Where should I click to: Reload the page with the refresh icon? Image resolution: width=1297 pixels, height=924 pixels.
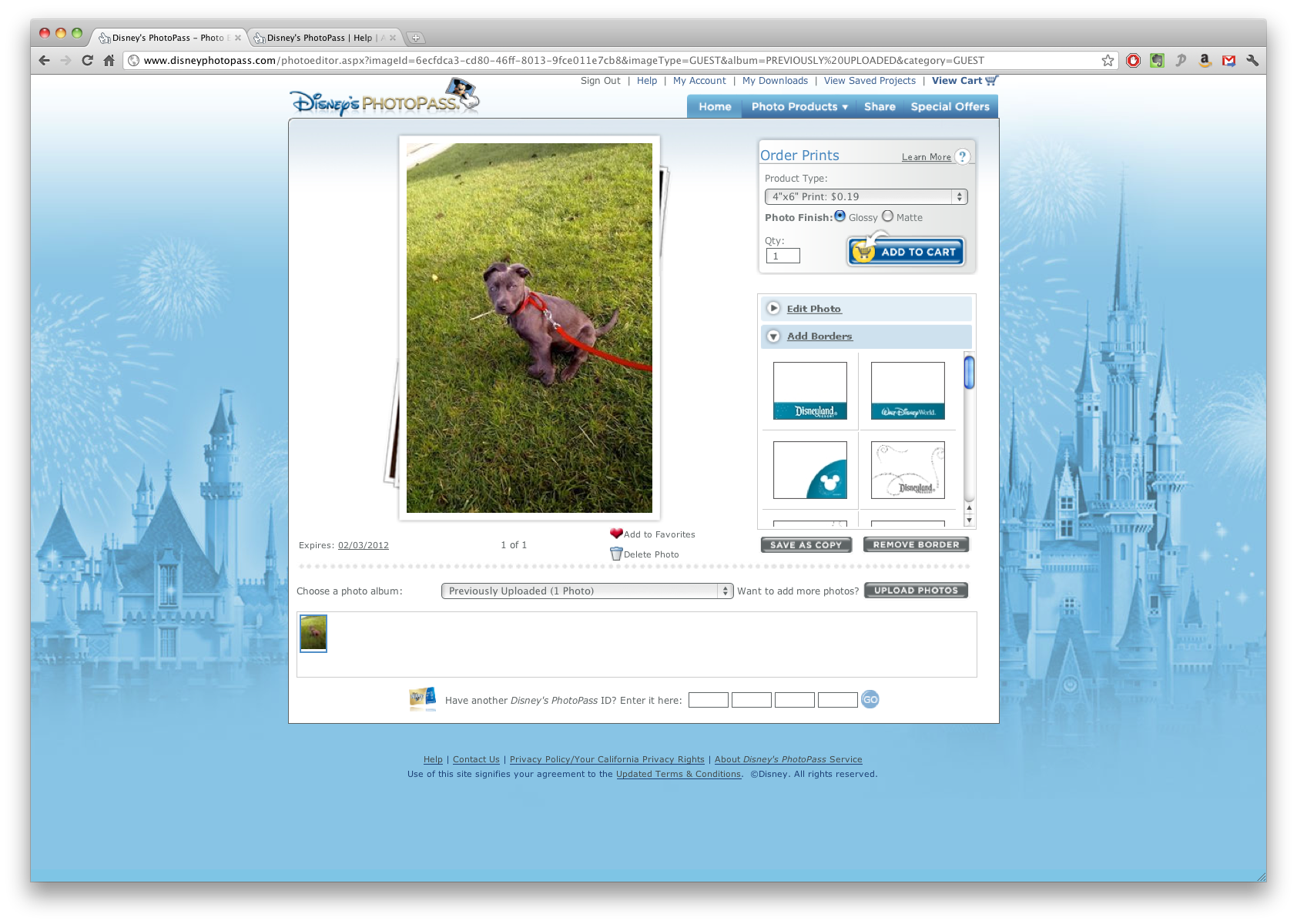tap(87, 60)
